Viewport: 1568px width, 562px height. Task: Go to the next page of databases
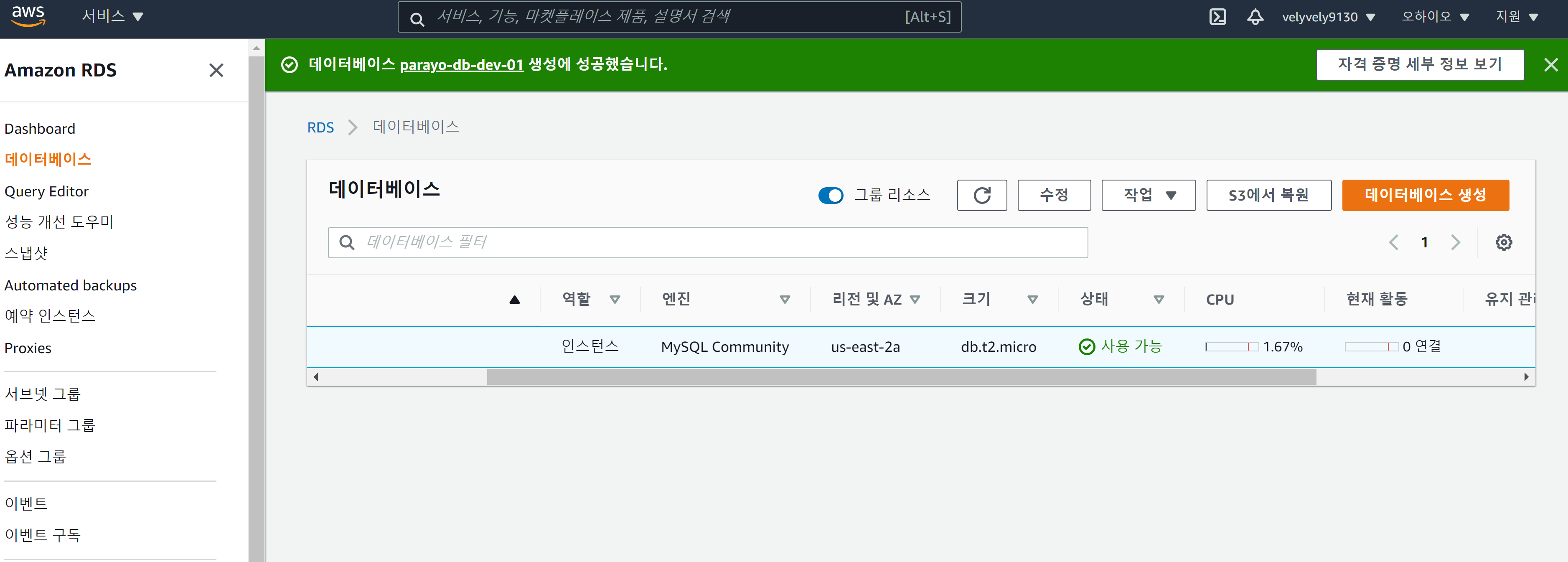click(1455, 242)
